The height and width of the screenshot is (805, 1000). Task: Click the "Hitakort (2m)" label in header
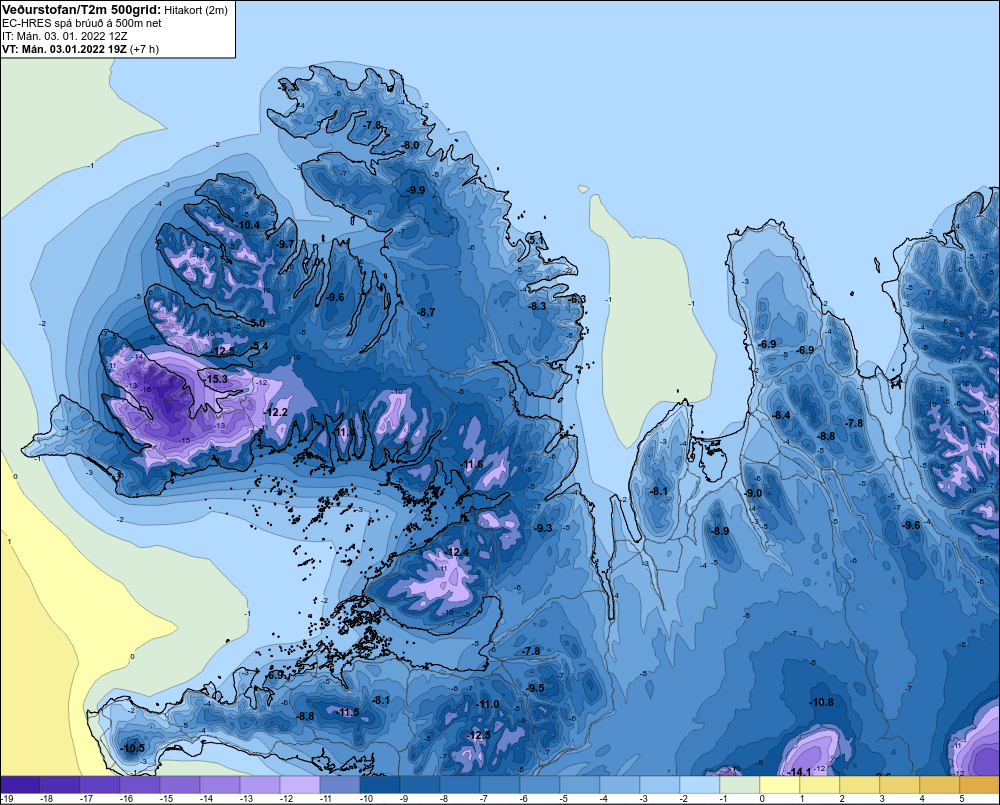[196, 10]
